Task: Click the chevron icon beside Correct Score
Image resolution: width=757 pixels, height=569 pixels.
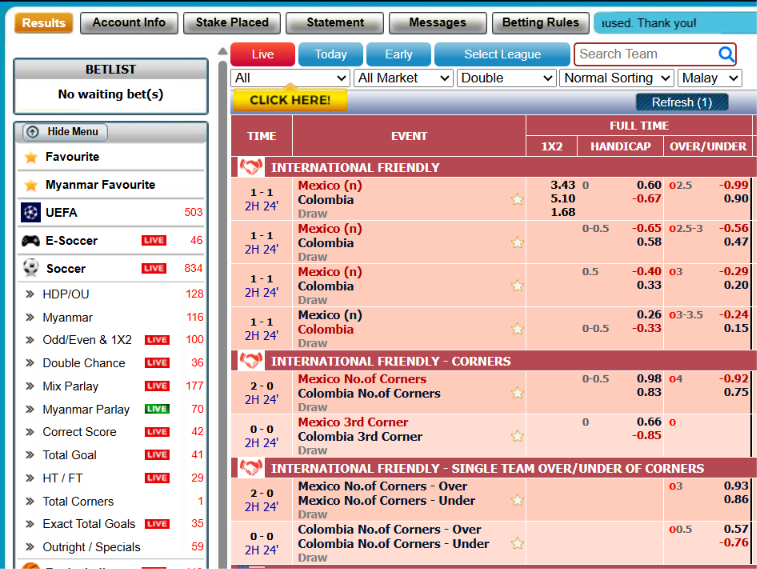Action: [30, 431]
